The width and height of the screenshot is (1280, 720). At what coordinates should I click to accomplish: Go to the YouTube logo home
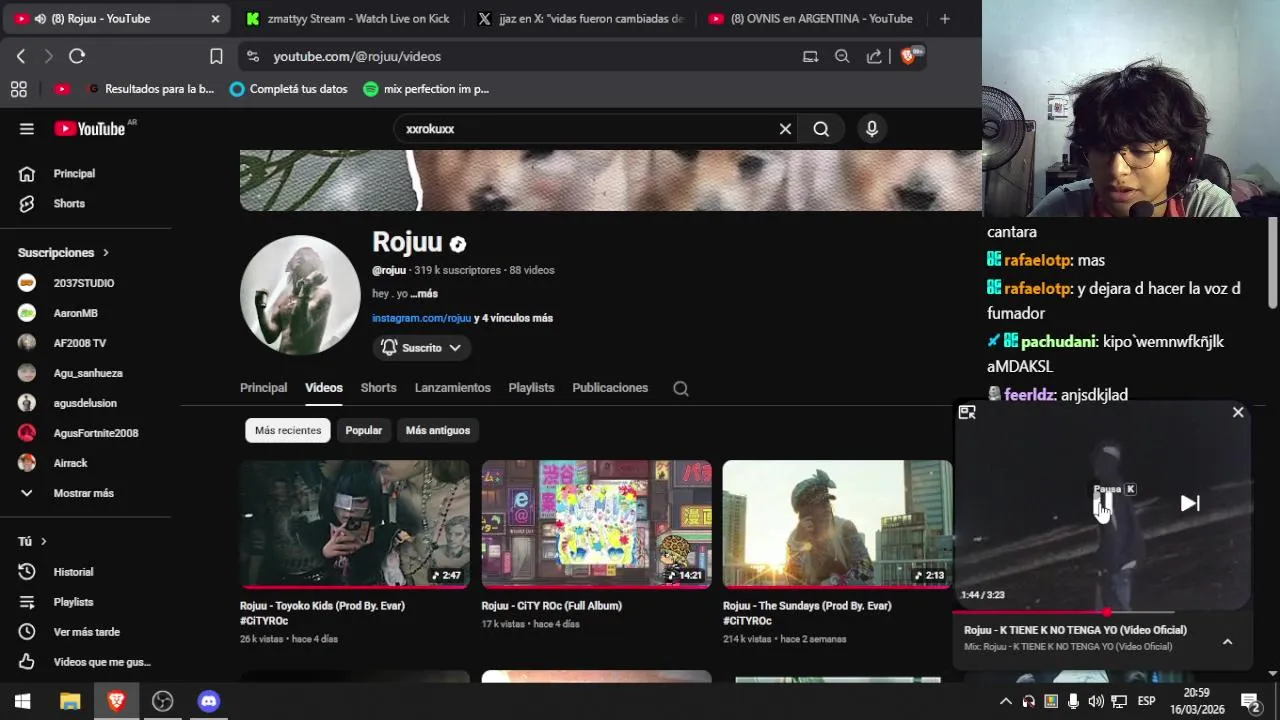(90, 129)
